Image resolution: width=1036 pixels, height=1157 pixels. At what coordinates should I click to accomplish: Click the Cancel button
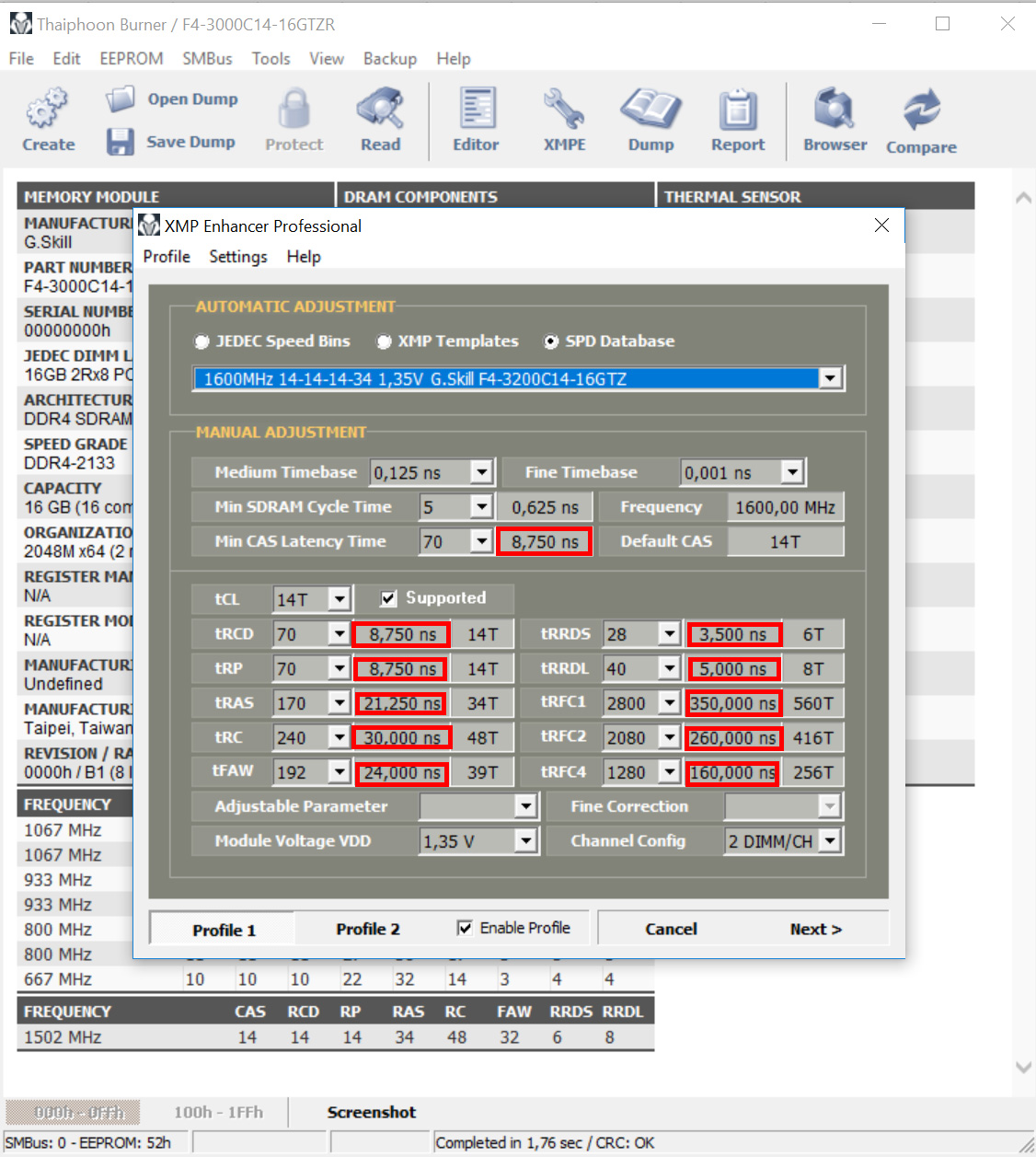point(671,929)
